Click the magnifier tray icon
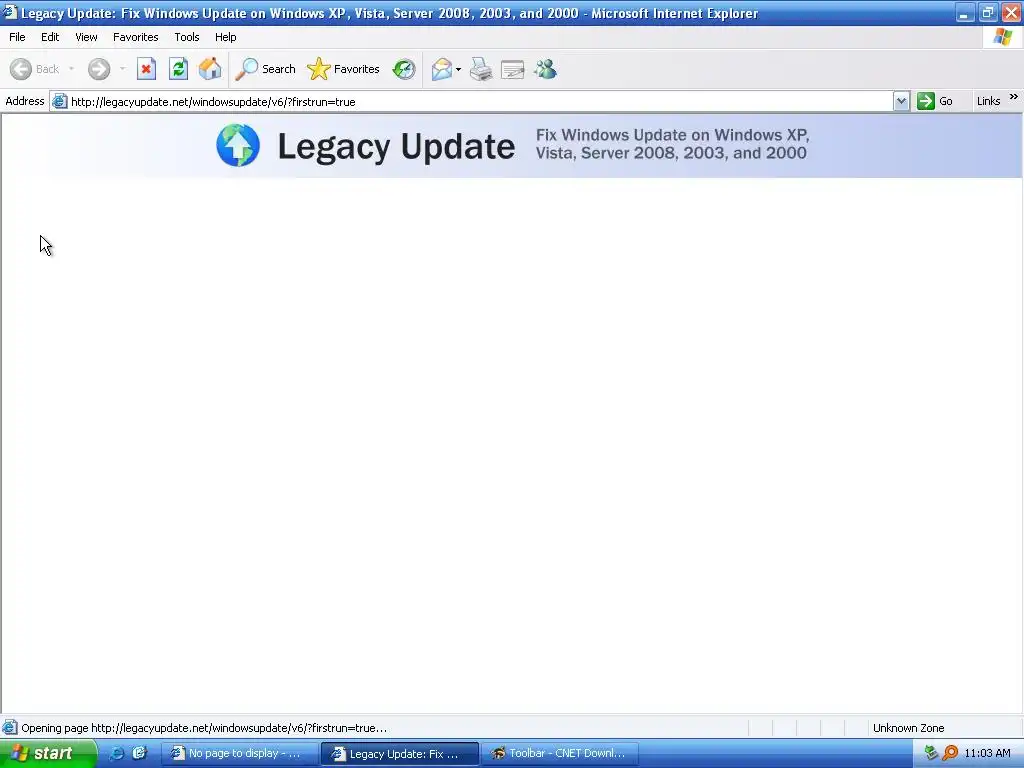Screen dimensions: 1024x768 [x=950, y=754]
